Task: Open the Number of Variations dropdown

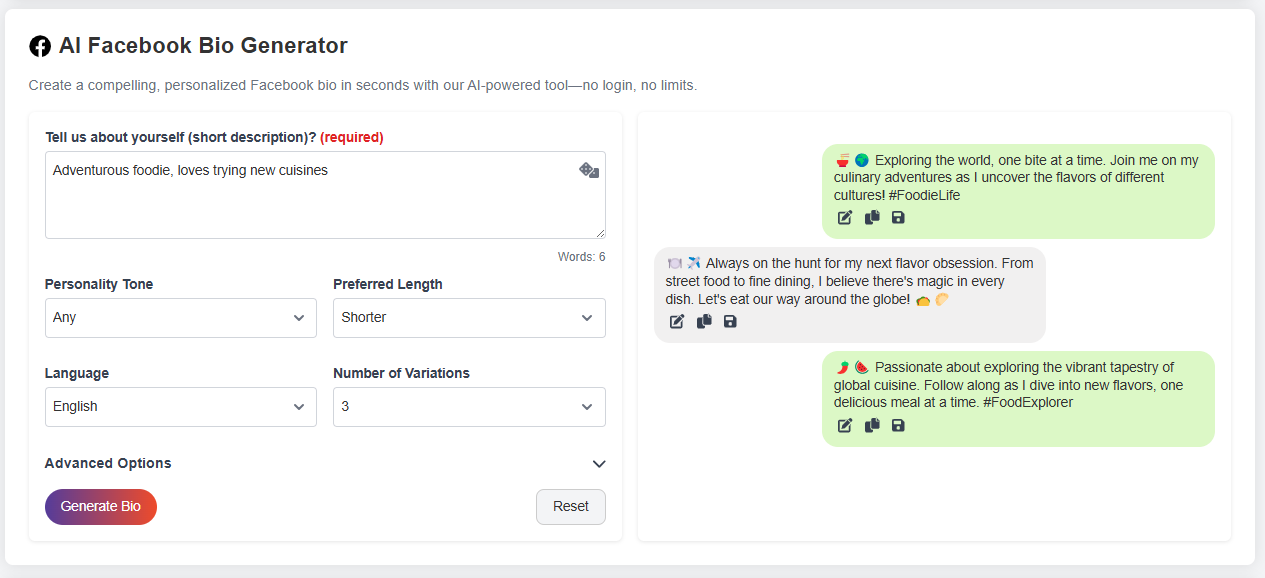Action: (x=469, y=407)
